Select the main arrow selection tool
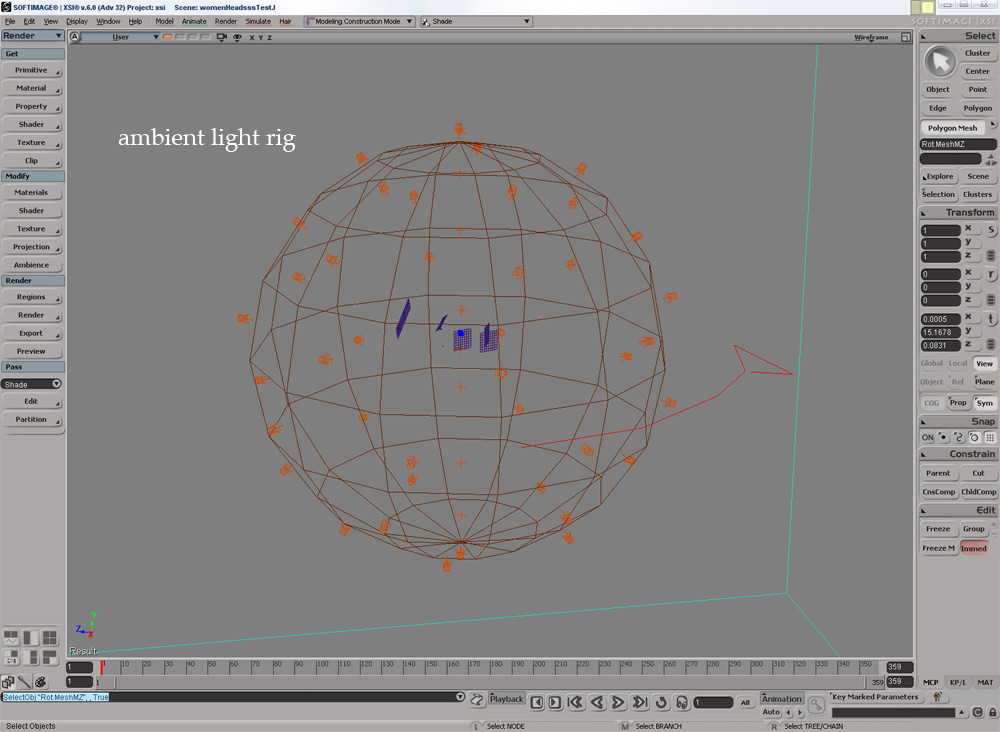 (x=939, y=62)
